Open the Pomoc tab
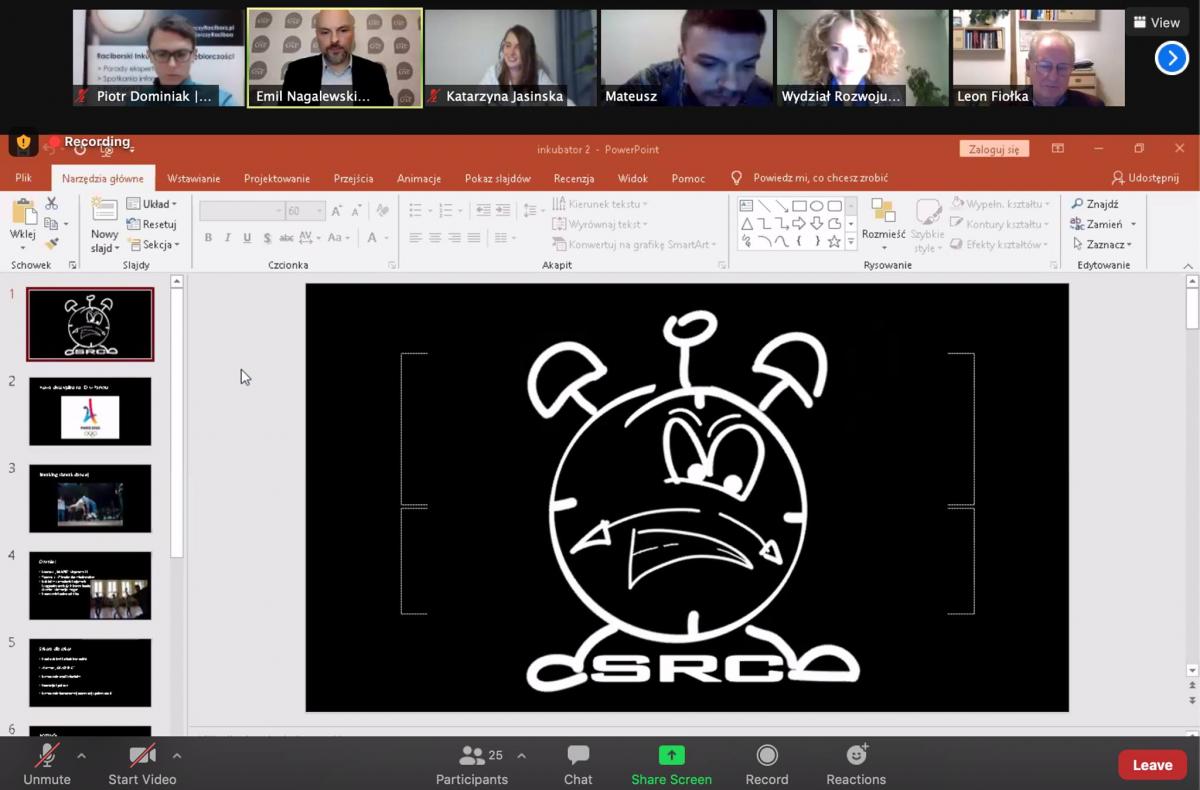The height and width of the screenshot is (790, 1200). coord(688,178)
